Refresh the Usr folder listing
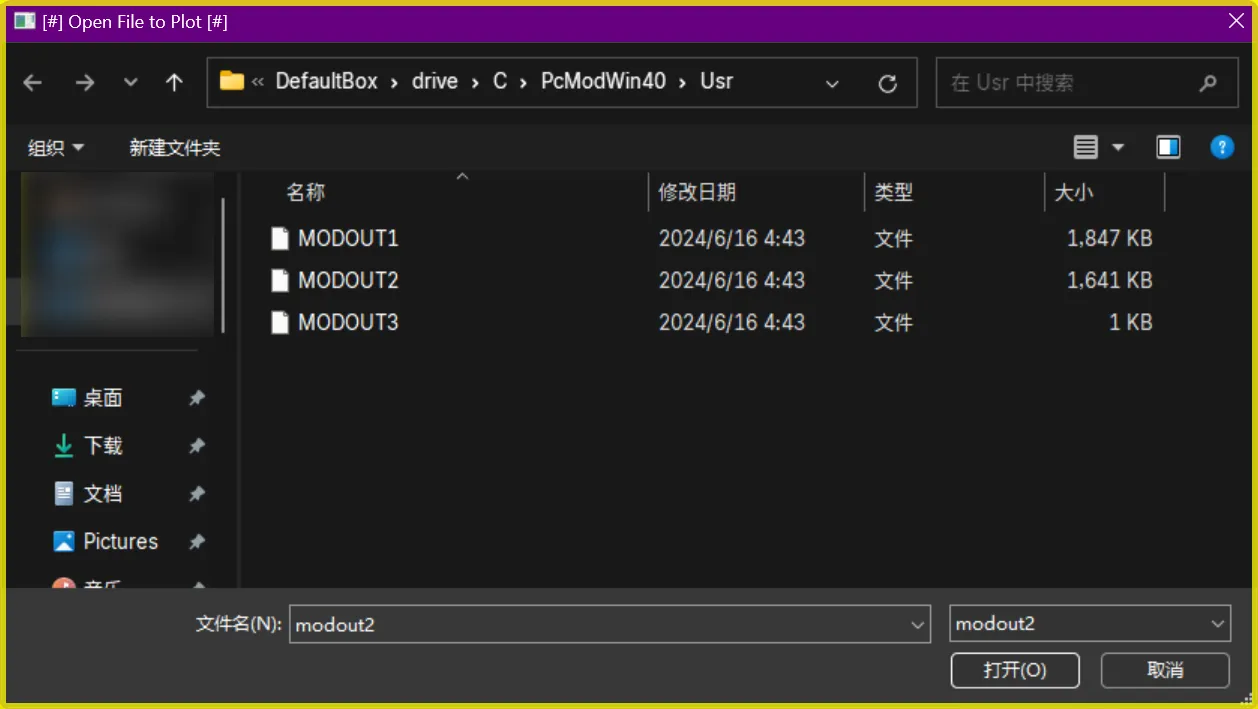Image resolution: width=1258 pixels, height=709 pixels. [x=887, y=84]
